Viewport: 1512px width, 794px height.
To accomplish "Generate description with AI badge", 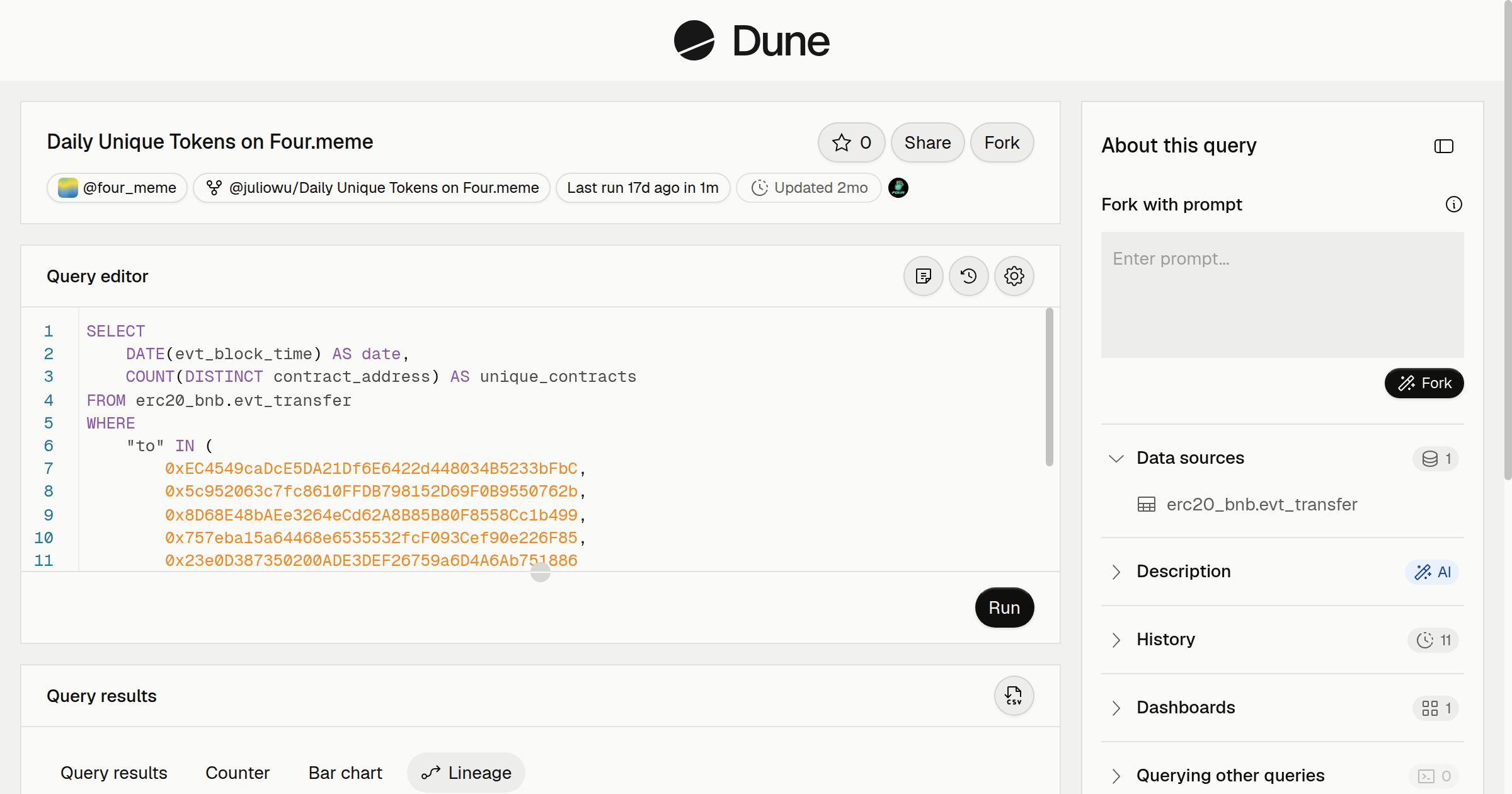I will (1431, 572).
